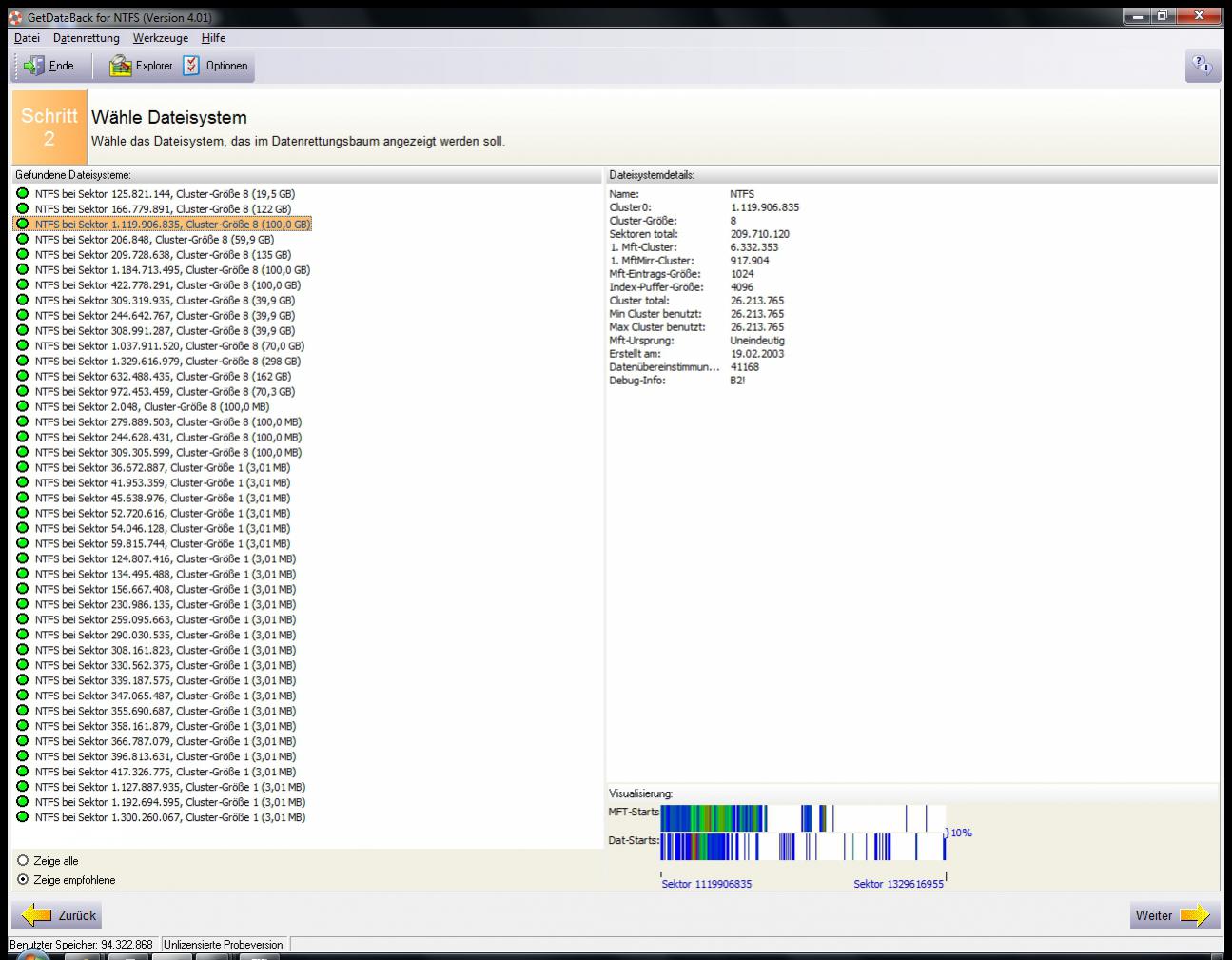Click green status icon for Sektor 309.305.599

click(x=23, y=453)
